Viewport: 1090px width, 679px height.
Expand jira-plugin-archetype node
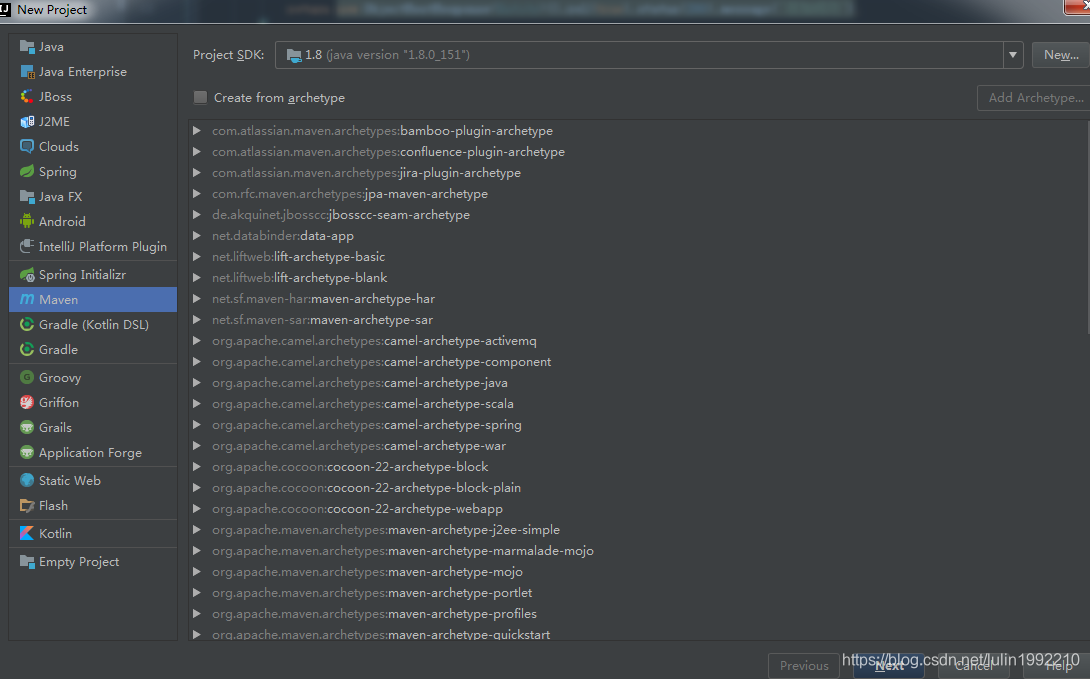point(197,172)
